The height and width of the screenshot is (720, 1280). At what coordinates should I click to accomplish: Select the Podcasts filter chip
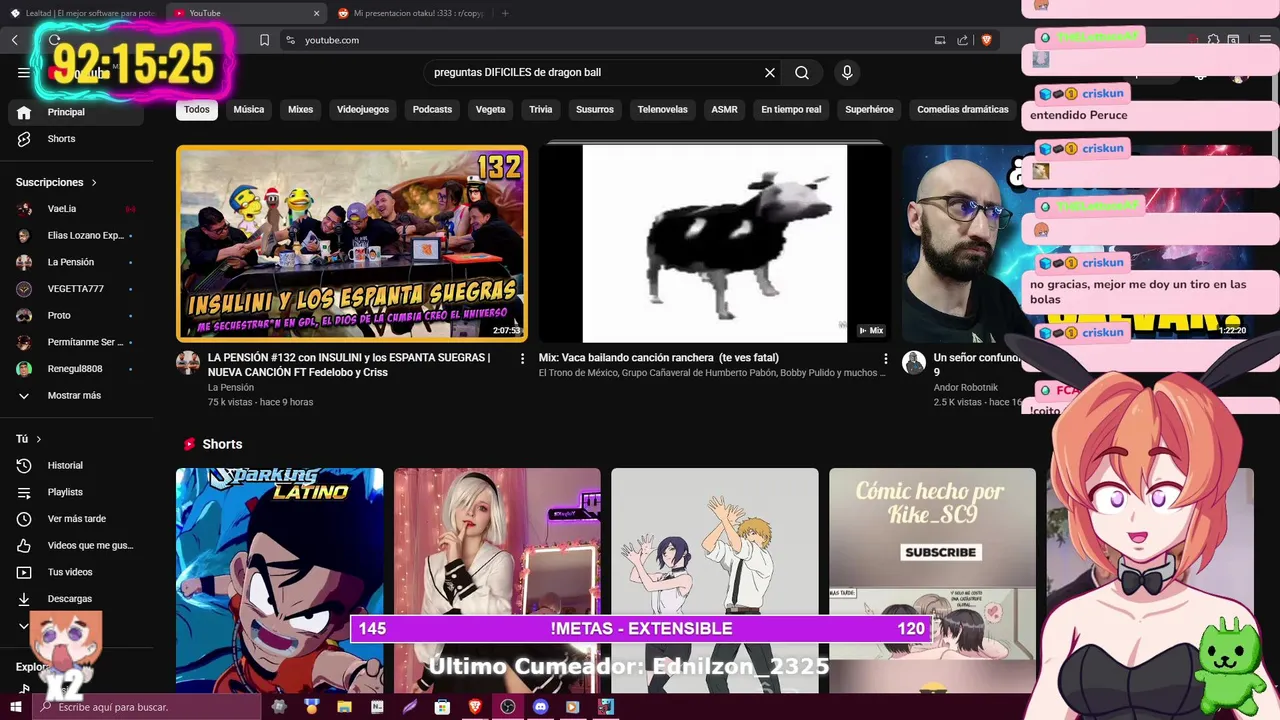(x=433, y=109)
